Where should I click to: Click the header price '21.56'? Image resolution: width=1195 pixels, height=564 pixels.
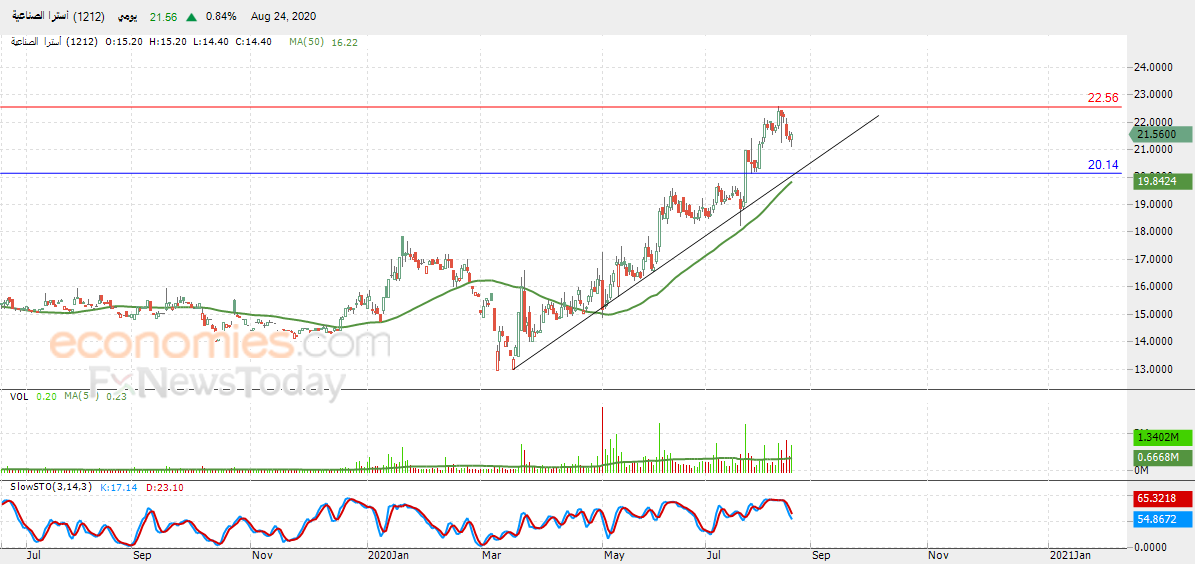(164, 17)
